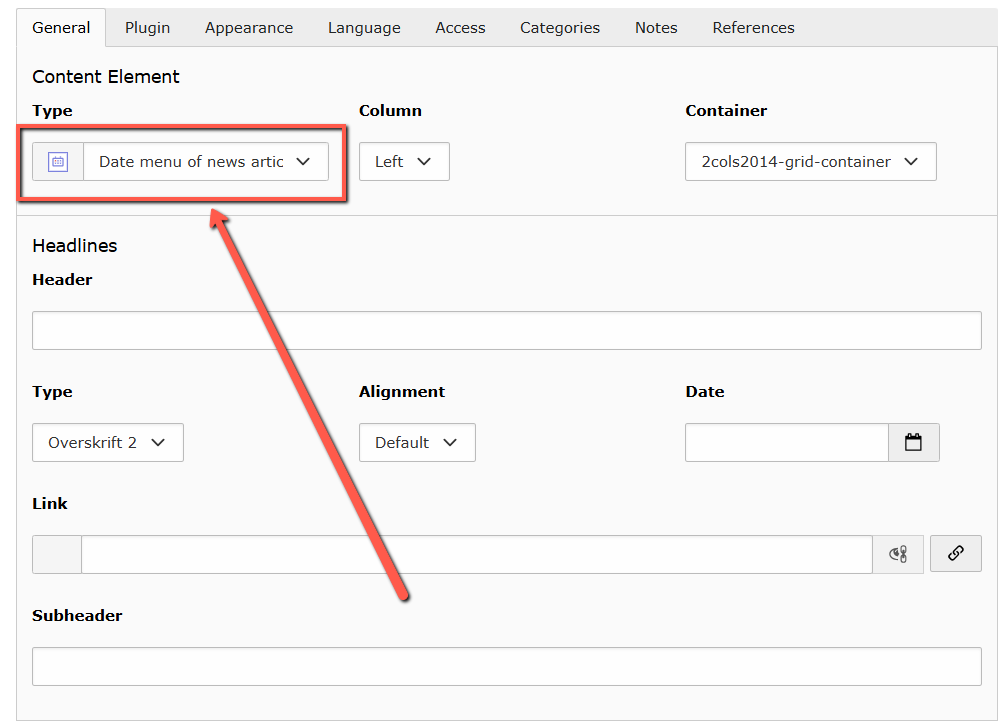The width and height of the screenshot is (1003, 722).
Task: Click the calendar icon beside content element Type
Action: 58,162
